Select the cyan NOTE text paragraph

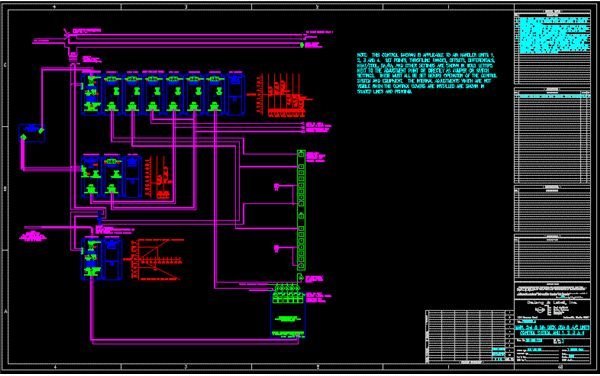(x=427, y=73)
